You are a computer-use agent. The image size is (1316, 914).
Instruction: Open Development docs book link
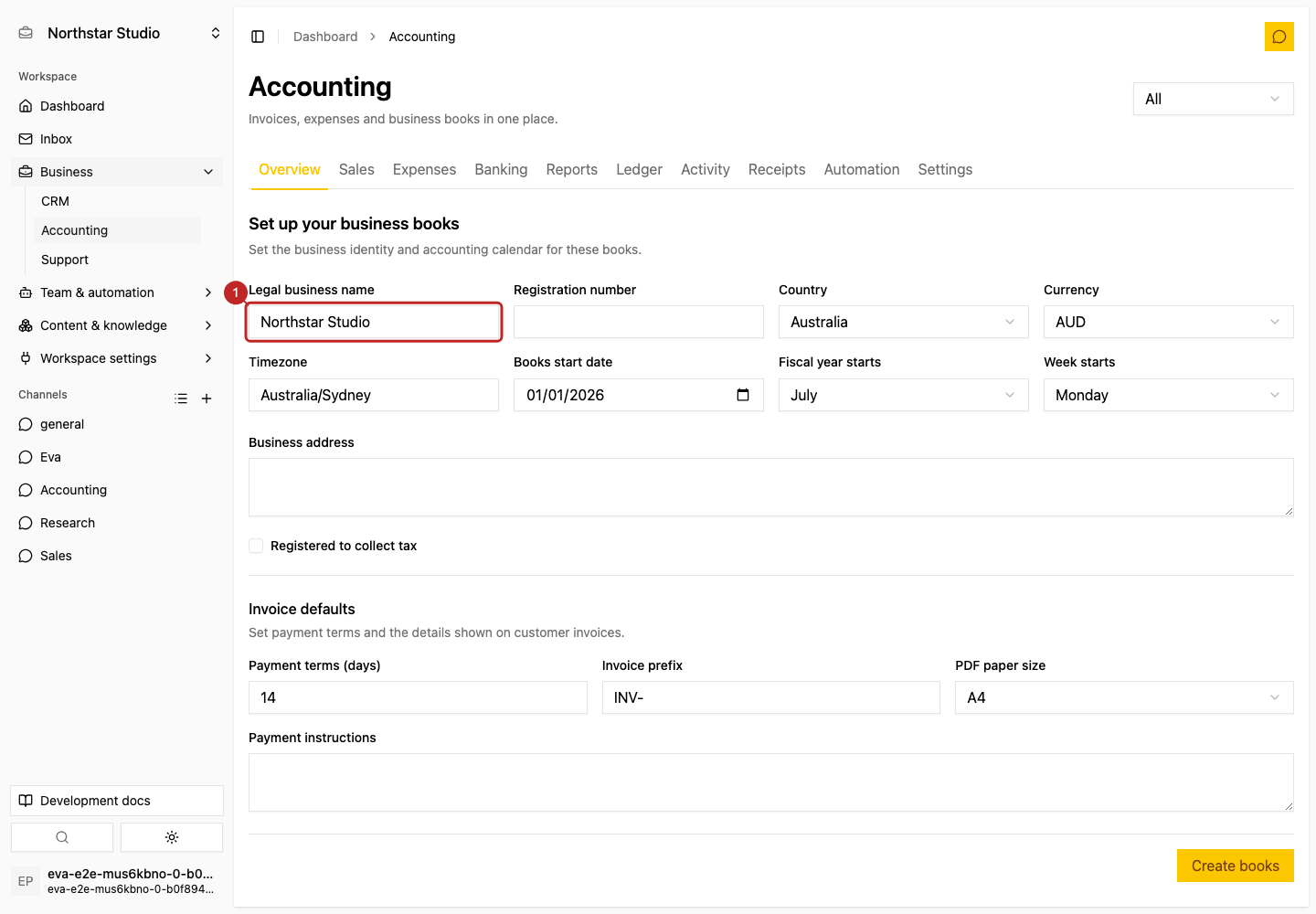tap(117, 801)
